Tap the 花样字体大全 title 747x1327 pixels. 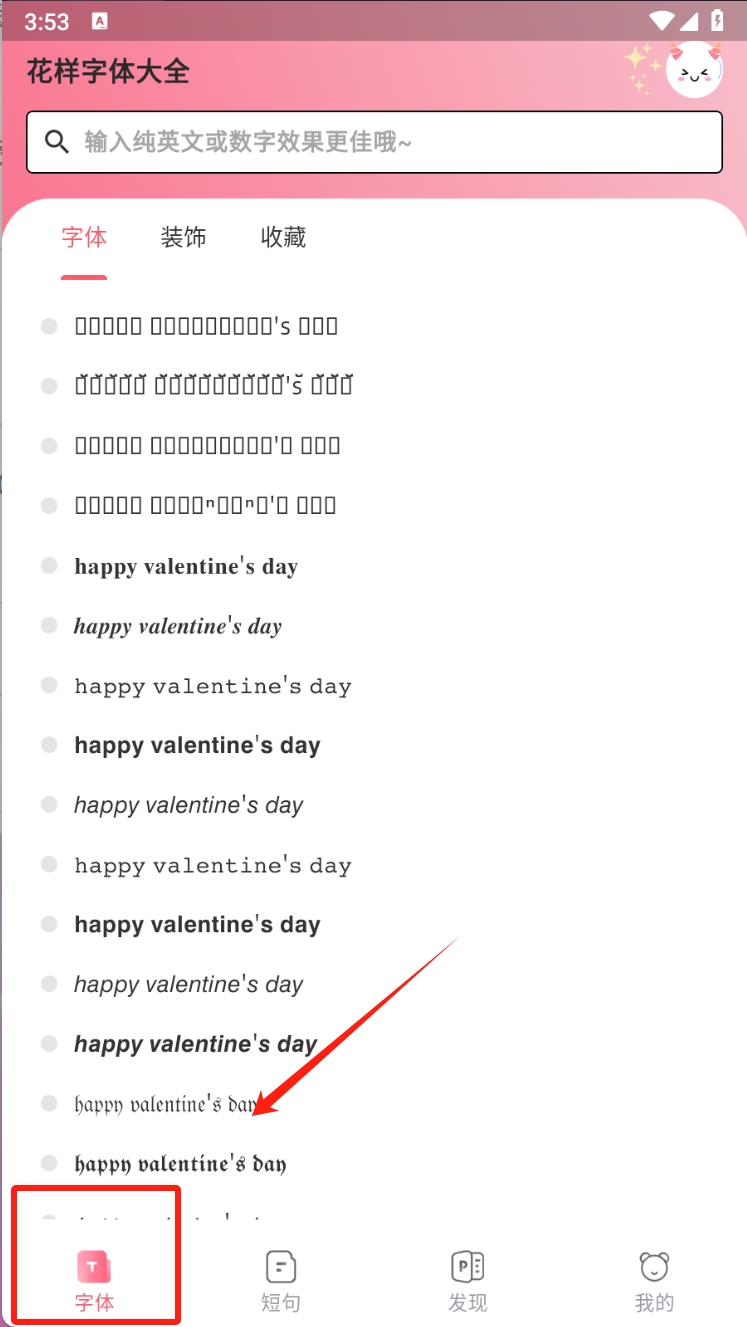click(108, 72)
